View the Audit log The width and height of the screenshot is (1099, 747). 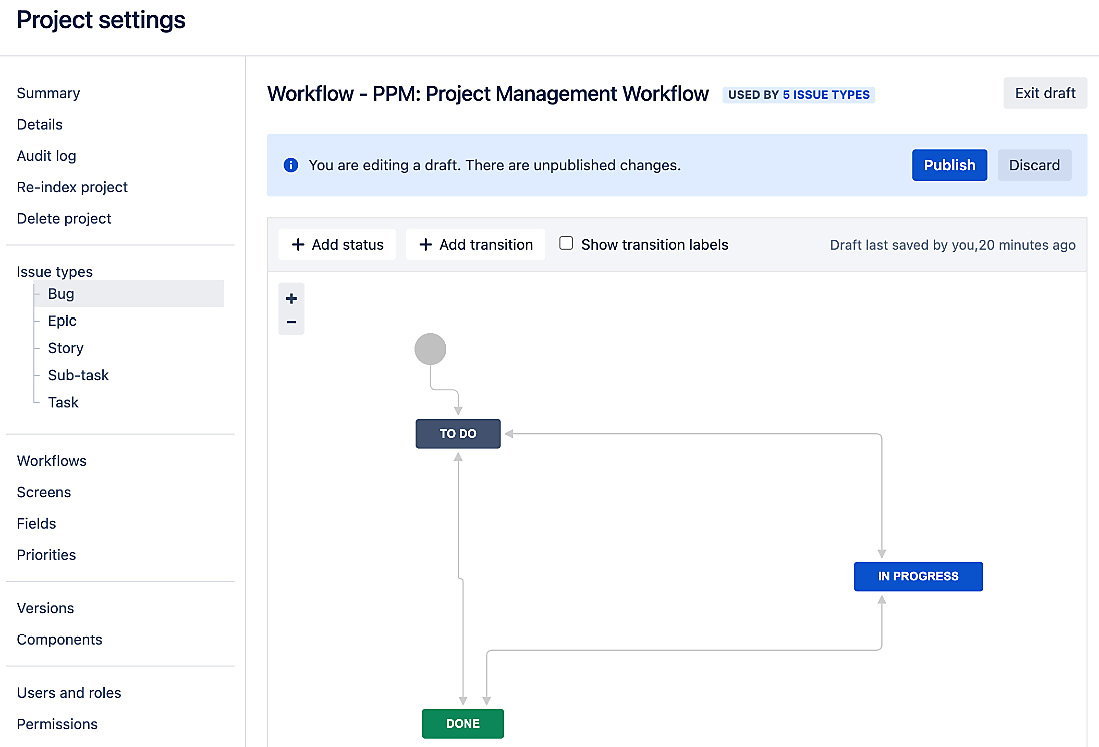coord(46,155)
